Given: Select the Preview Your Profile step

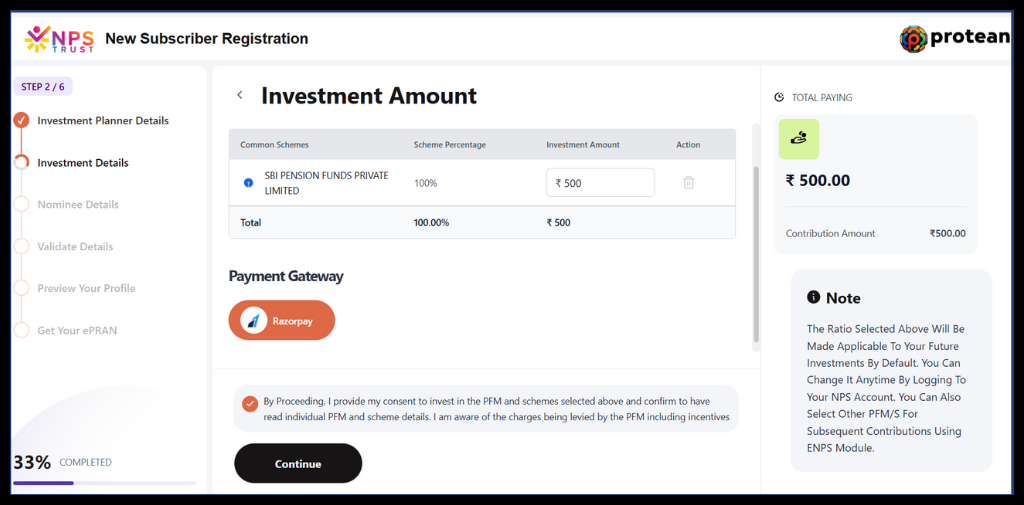Looking at the screenshot, I should tap(86, 289).
